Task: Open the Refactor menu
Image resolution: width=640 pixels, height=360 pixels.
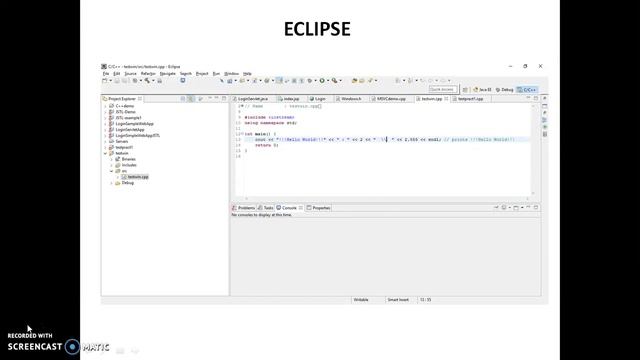Action: coord(148,74)
